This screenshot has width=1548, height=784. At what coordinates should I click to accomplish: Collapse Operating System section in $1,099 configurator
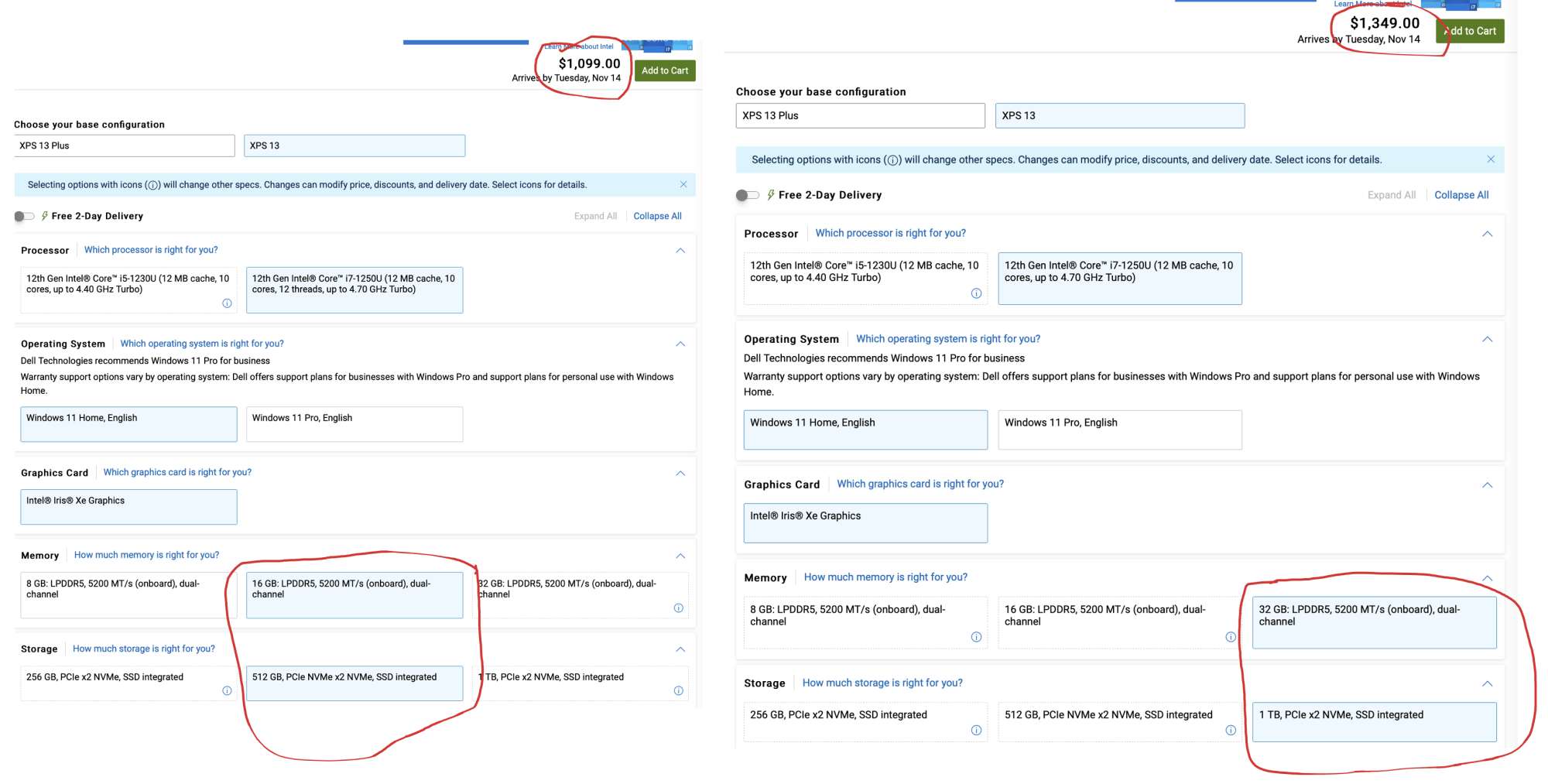click(x=680, y=344)
